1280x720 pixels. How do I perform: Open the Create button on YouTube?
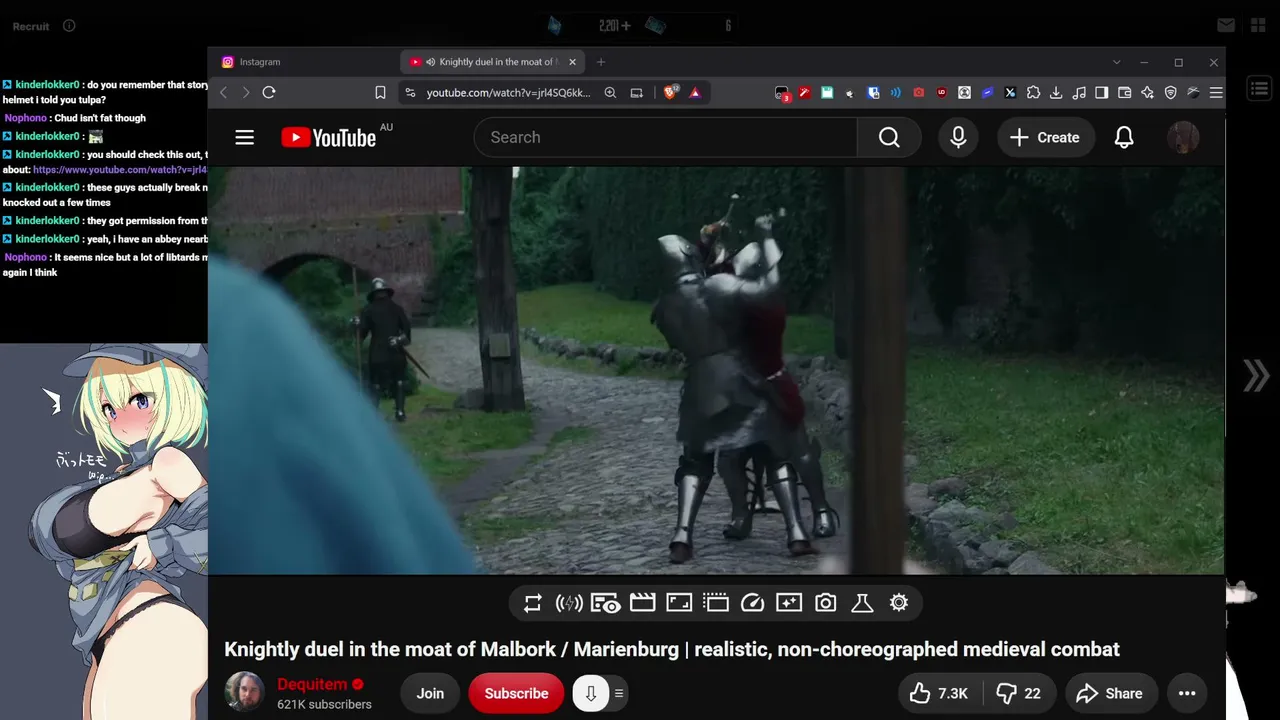1045,137
